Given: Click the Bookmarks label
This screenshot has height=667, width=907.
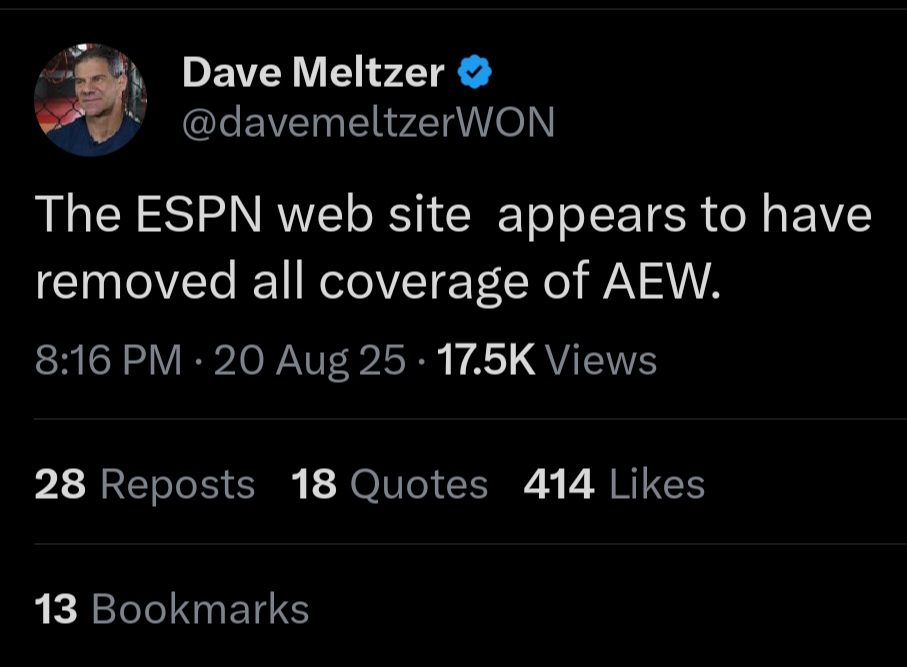Looking at the screenshot, I should click(x=200, y=609).
